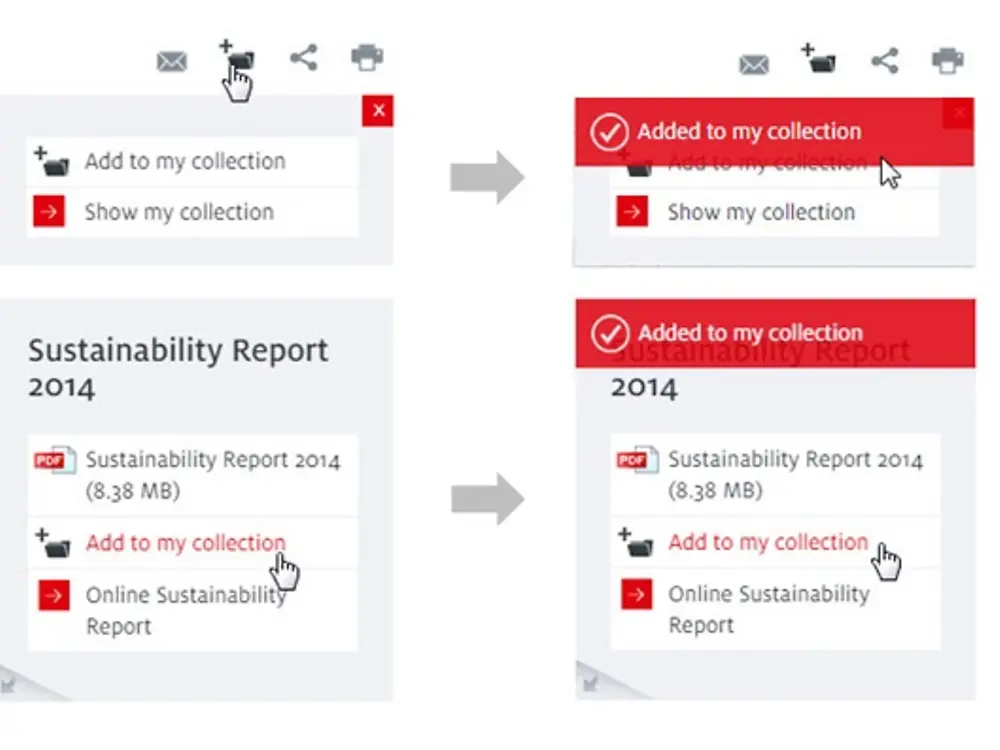Click the printer icon in left toolbar
Image resolution: width=1000 pixels, height=750 pixels.
(367, 57)
